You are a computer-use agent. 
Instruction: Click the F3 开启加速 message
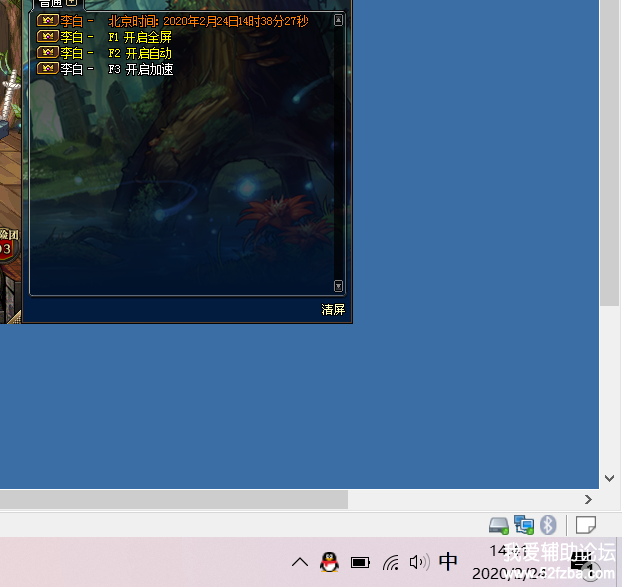(140, 69)
